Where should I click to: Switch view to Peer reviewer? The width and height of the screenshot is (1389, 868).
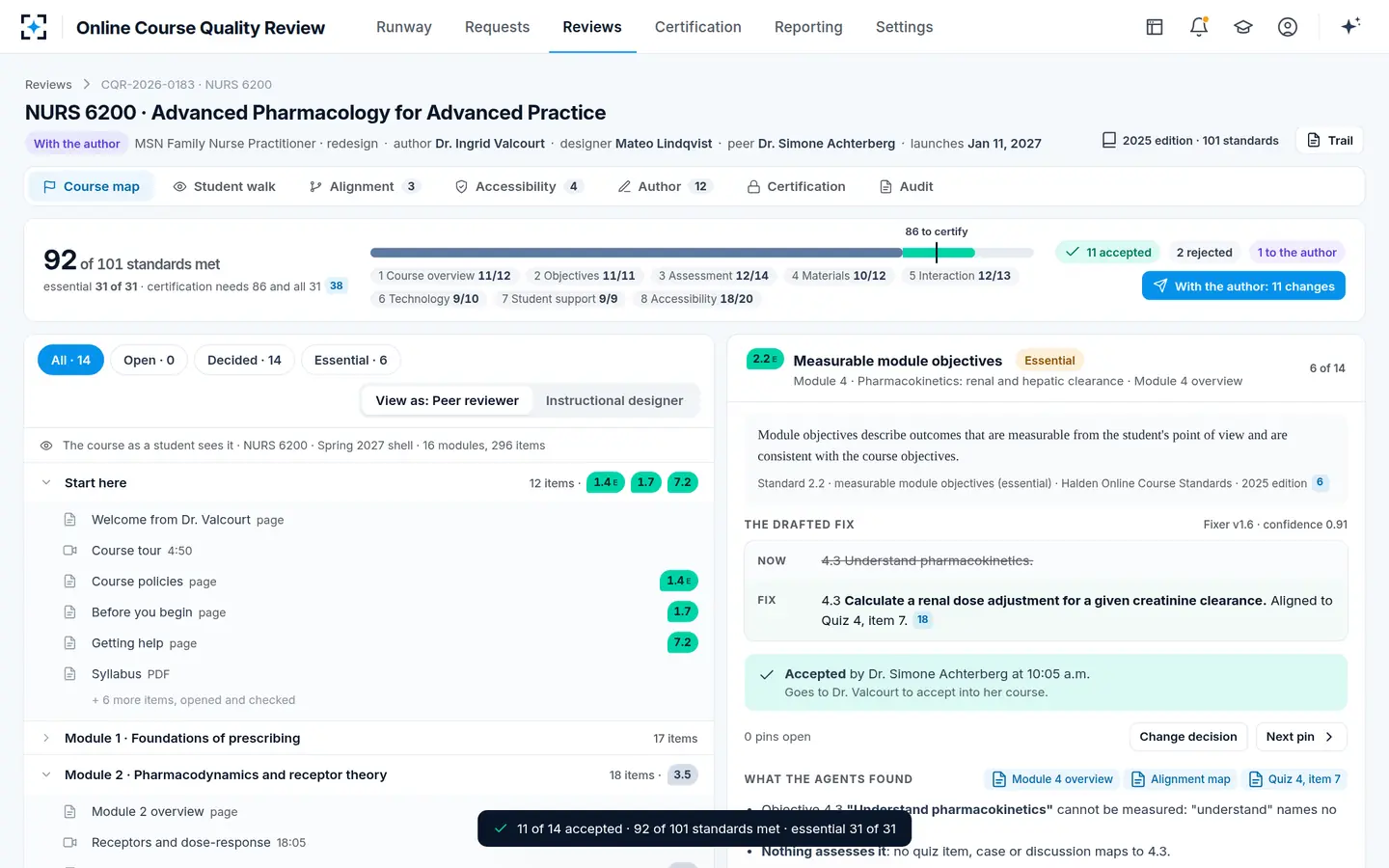click(447, 400)
